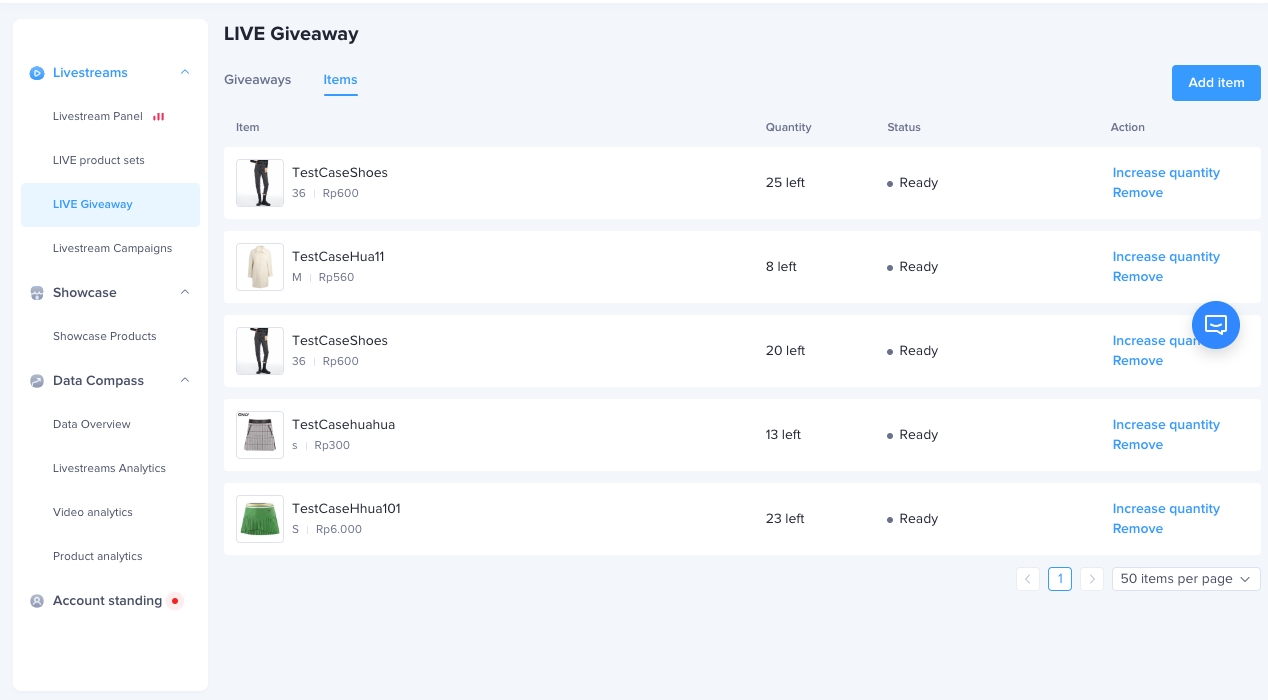Select page number 1 in pagination
Image resolution: width=1268 pixels, height=700 pixels.
coord(1060,579)
